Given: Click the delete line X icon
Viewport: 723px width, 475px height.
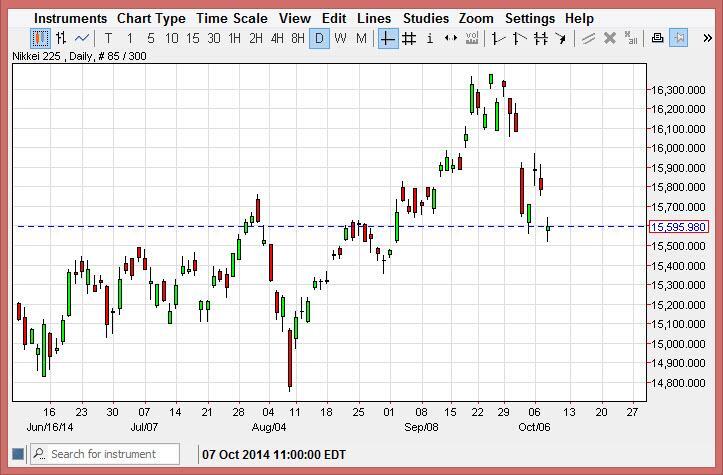Looking at the screenshot, I should (x=610, y=39).
